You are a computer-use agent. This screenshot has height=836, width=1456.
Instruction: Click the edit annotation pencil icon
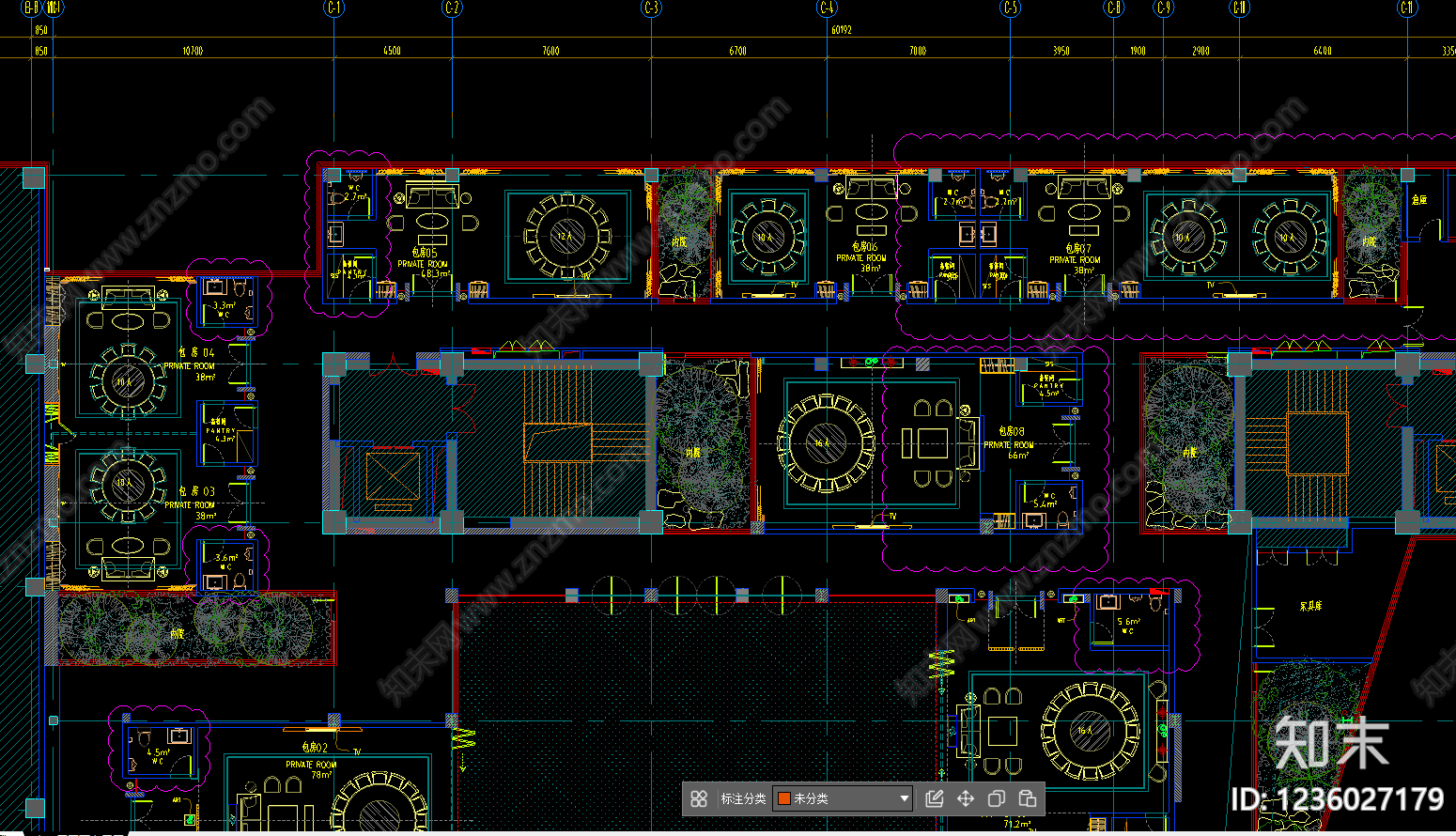[935, 798]
